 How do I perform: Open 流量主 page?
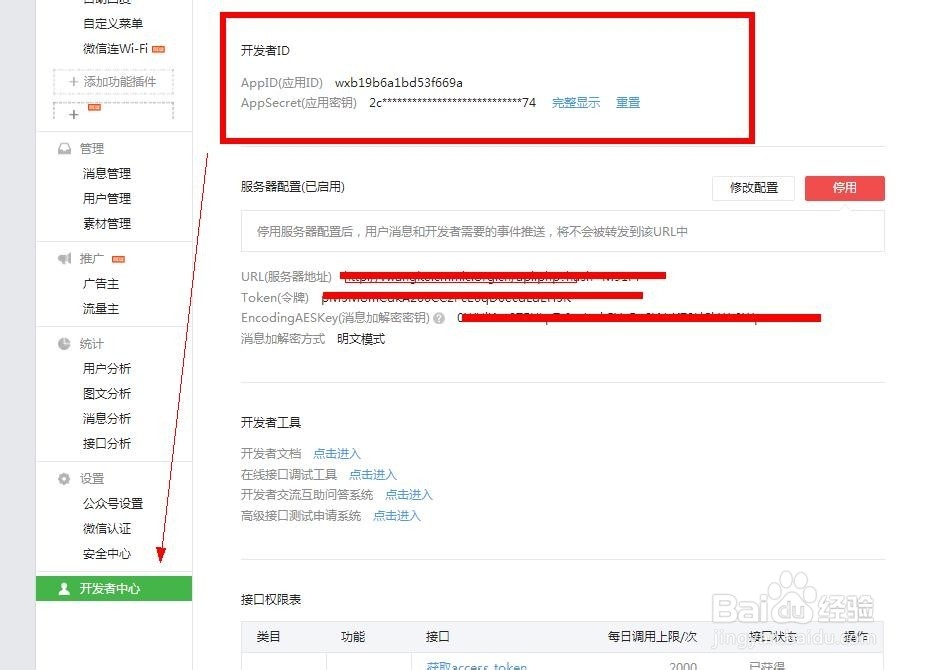(101, 308)
